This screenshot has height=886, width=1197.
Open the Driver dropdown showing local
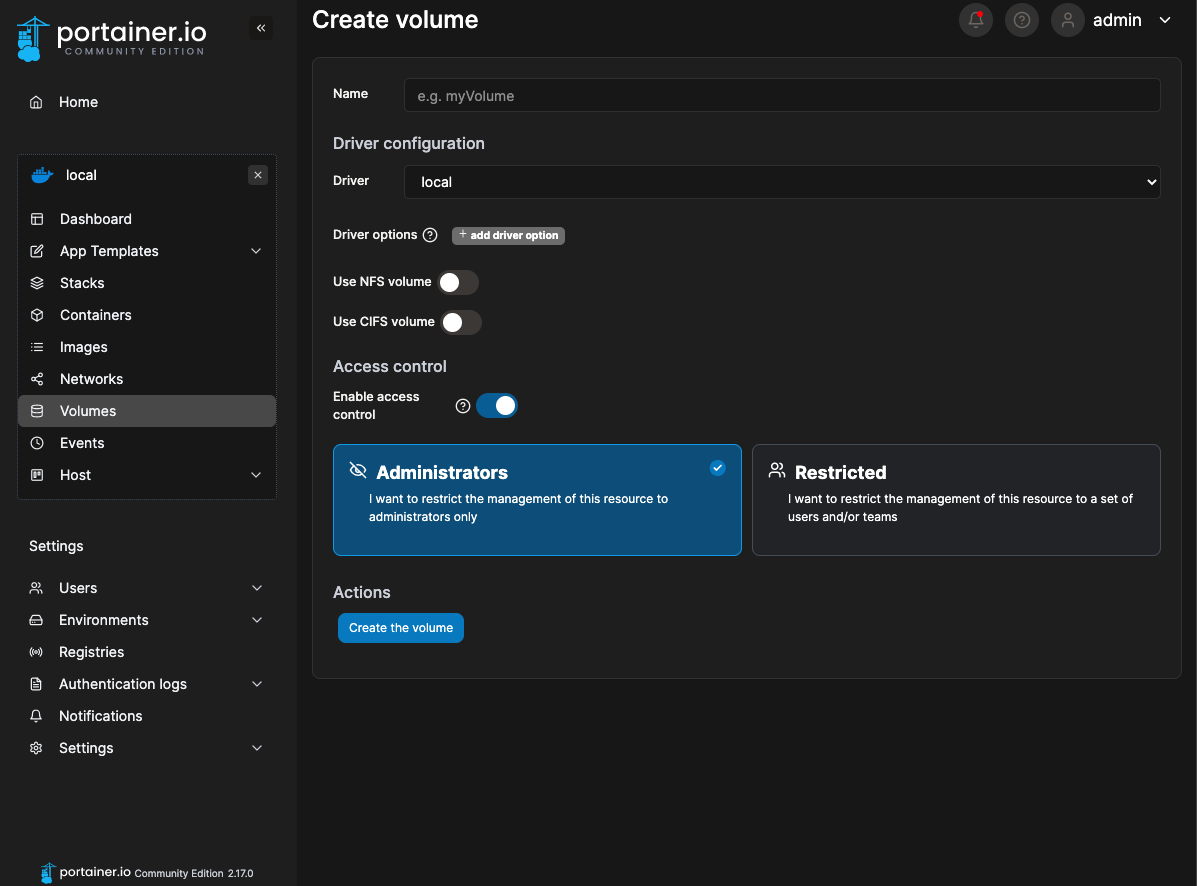pyautogui.click(x=782, y=182)
